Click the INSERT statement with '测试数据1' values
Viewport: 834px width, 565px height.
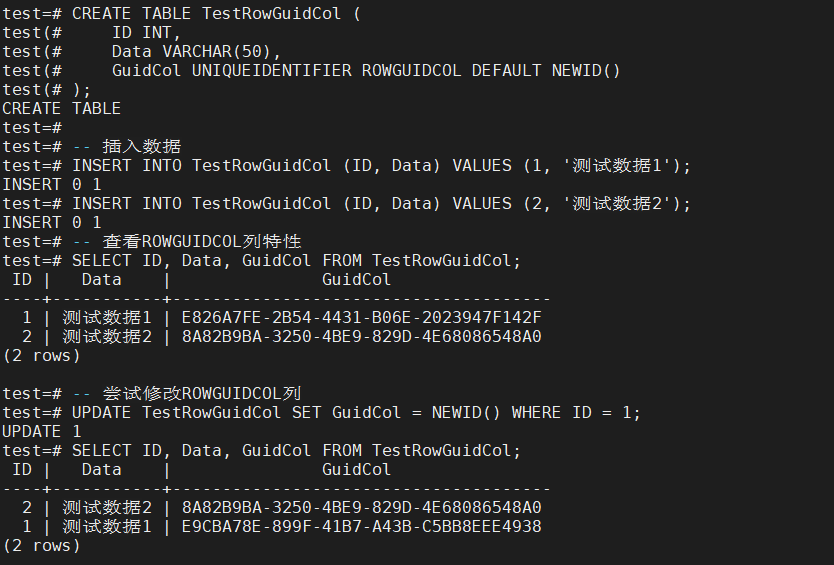[380, 165]
